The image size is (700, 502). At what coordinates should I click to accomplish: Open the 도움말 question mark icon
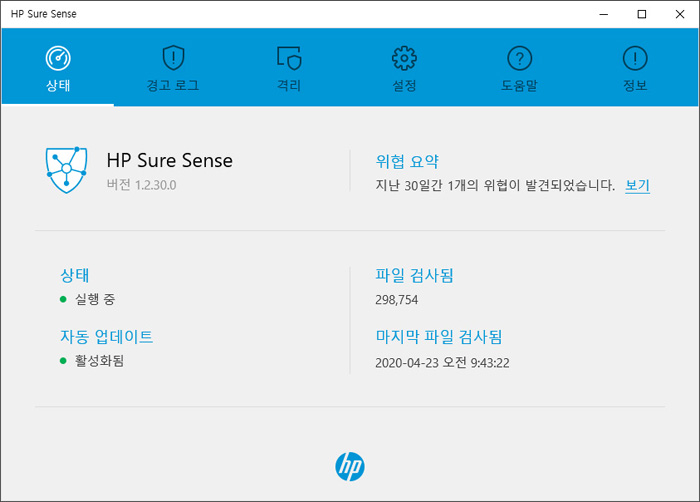click(x=520, y=58)
